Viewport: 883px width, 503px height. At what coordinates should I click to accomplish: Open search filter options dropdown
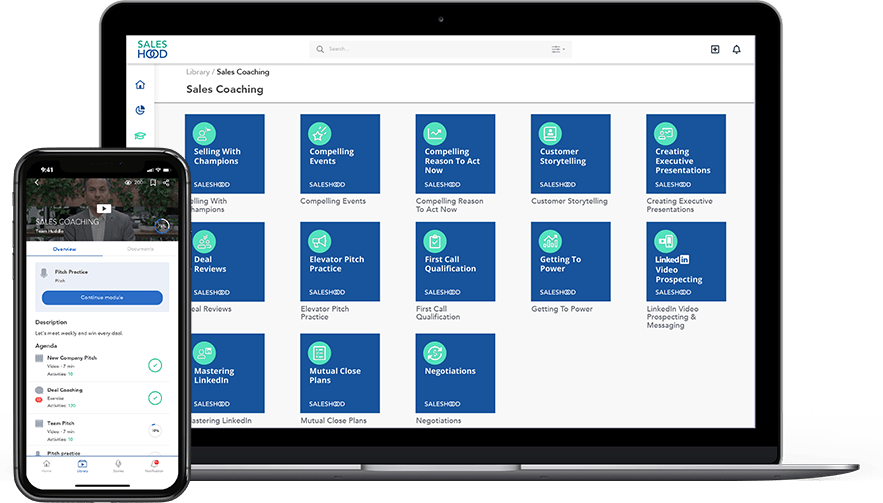point(558,49)
